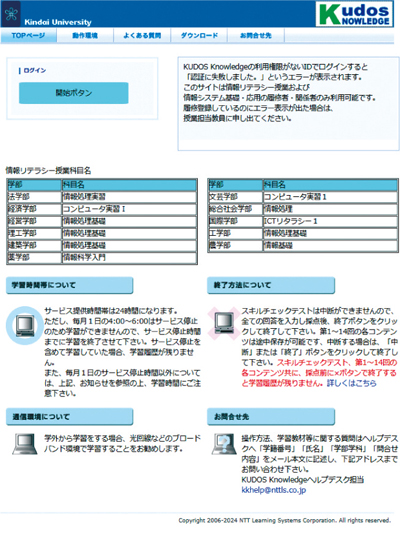This screenshot has height=540, width=400.
Task: Select the 国際学部 table cell
Action: click(x=236, y=221)
